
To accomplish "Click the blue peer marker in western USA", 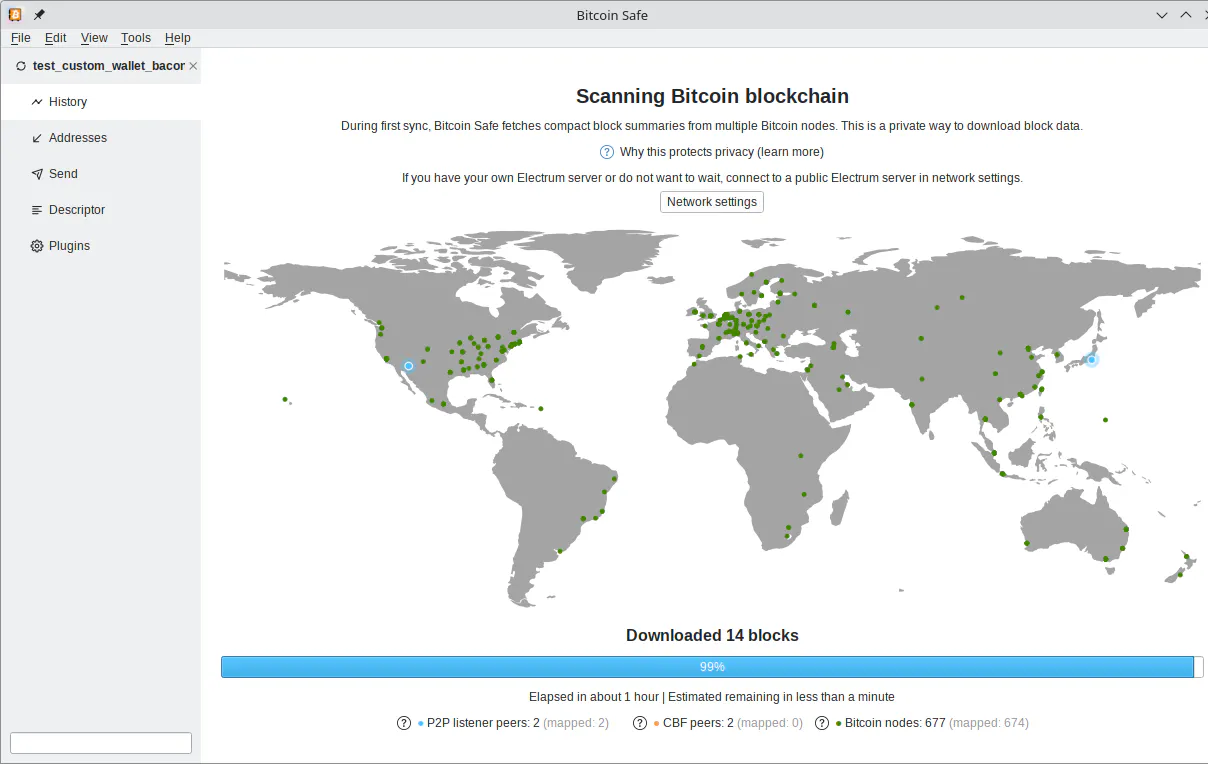I will tap(409, 366).
